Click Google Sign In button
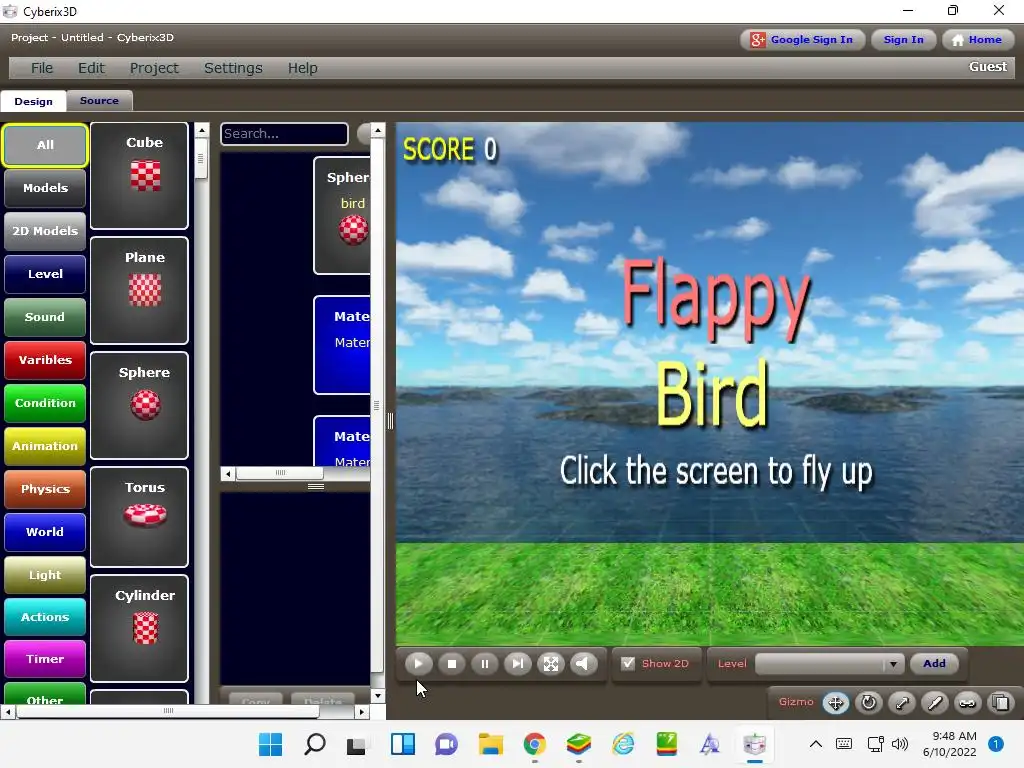Image resolution: width=1024 pixels, height=768 pixels. [x=803, y=40]
